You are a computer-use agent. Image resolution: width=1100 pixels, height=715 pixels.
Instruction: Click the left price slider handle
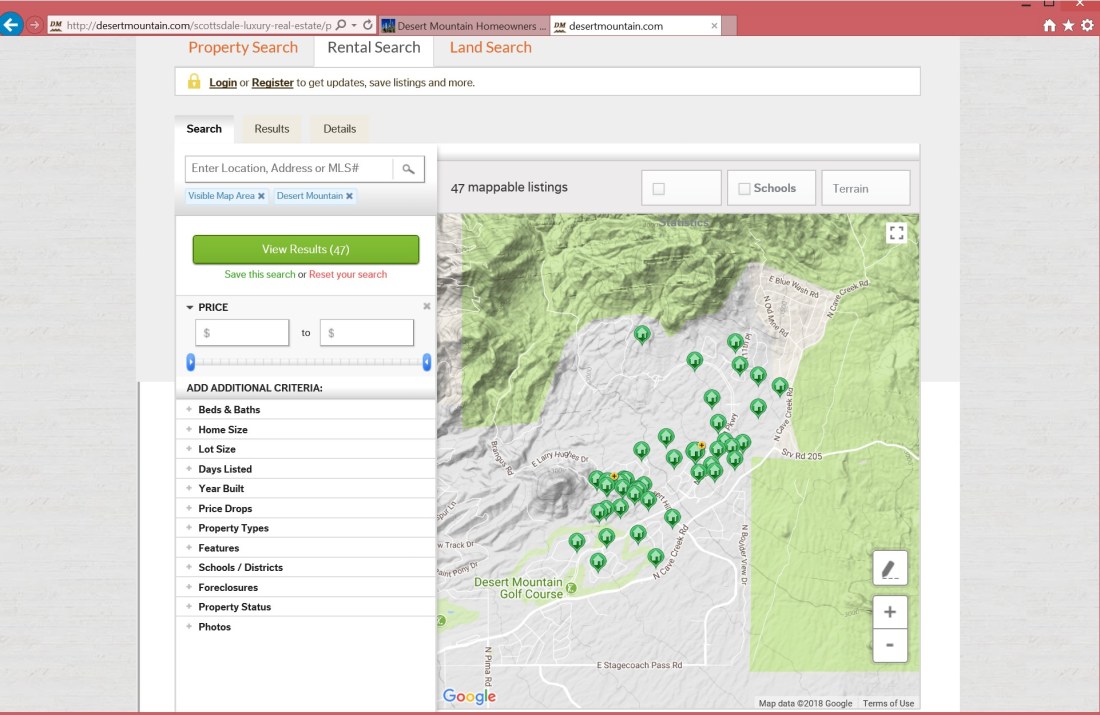[191, 362]
